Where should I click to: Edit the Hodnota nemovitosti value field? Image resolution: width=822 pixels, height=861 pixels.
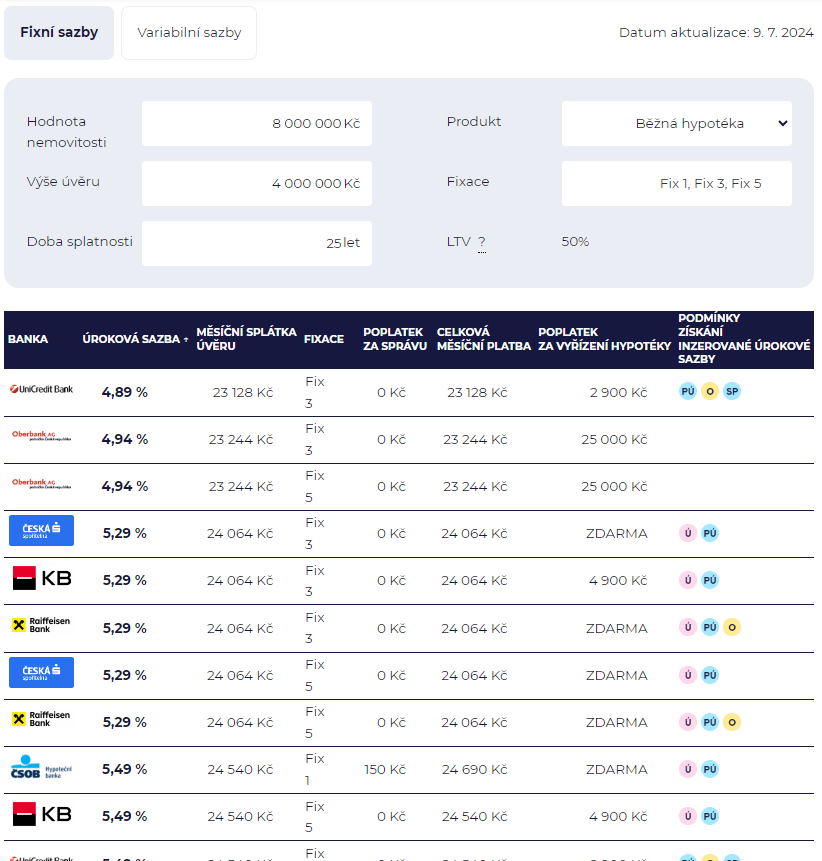tap(256, 124)
